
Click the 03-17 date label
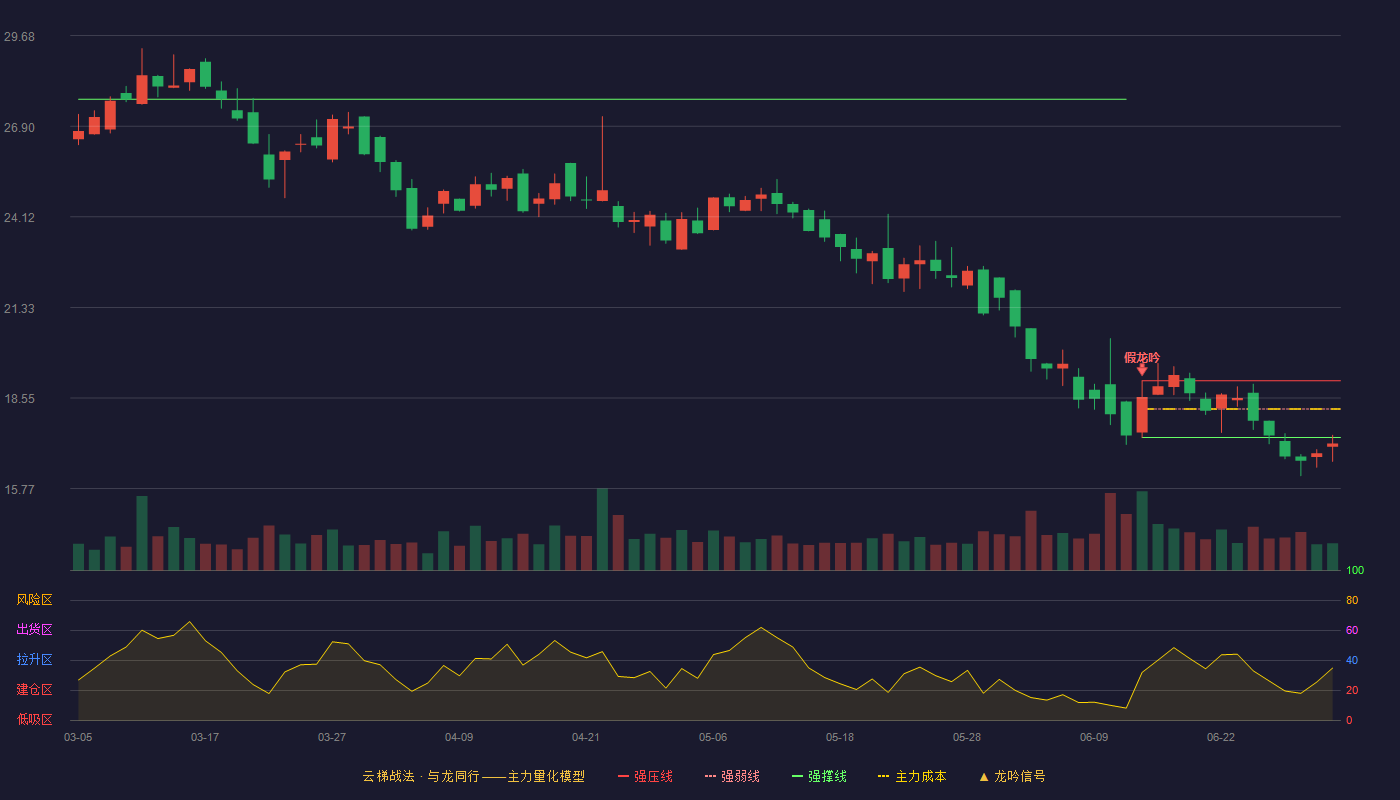205,737
